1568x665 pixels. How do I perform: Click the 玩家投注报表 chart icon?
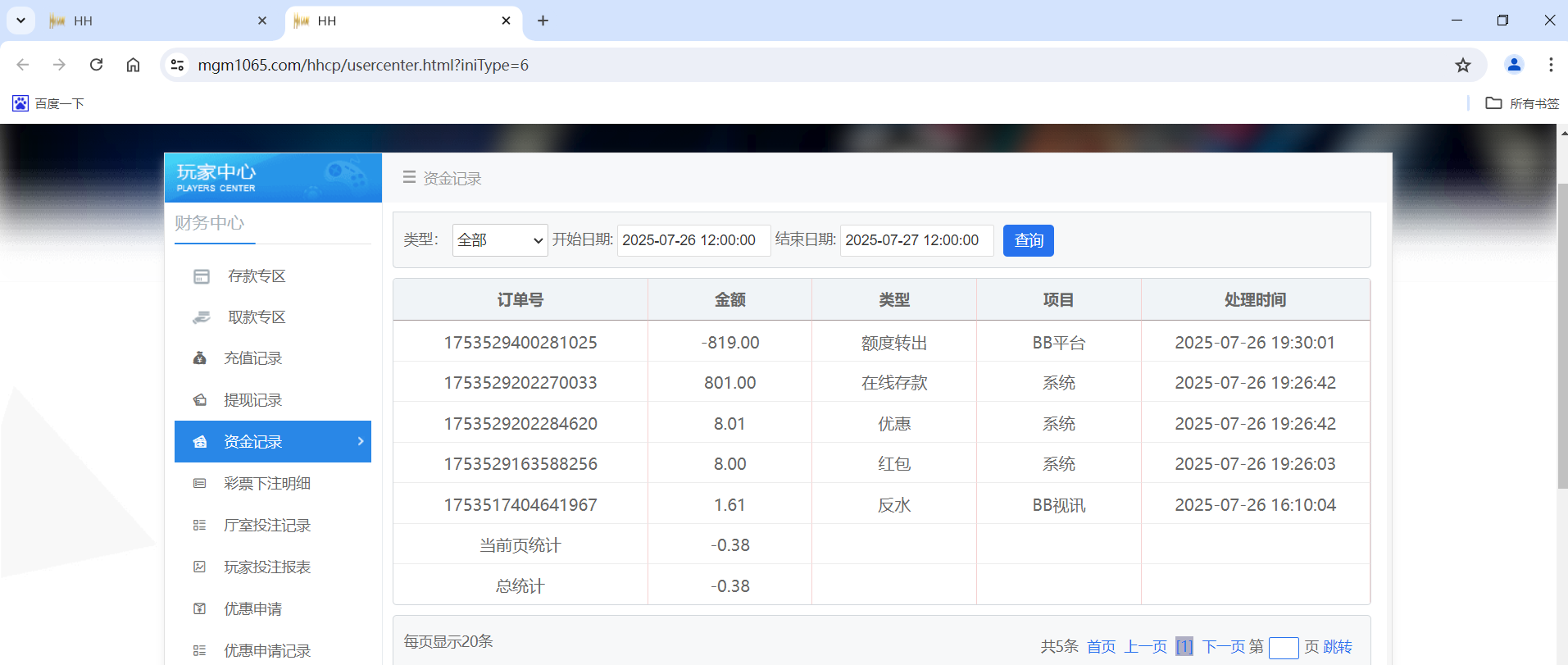click(199, 567)
